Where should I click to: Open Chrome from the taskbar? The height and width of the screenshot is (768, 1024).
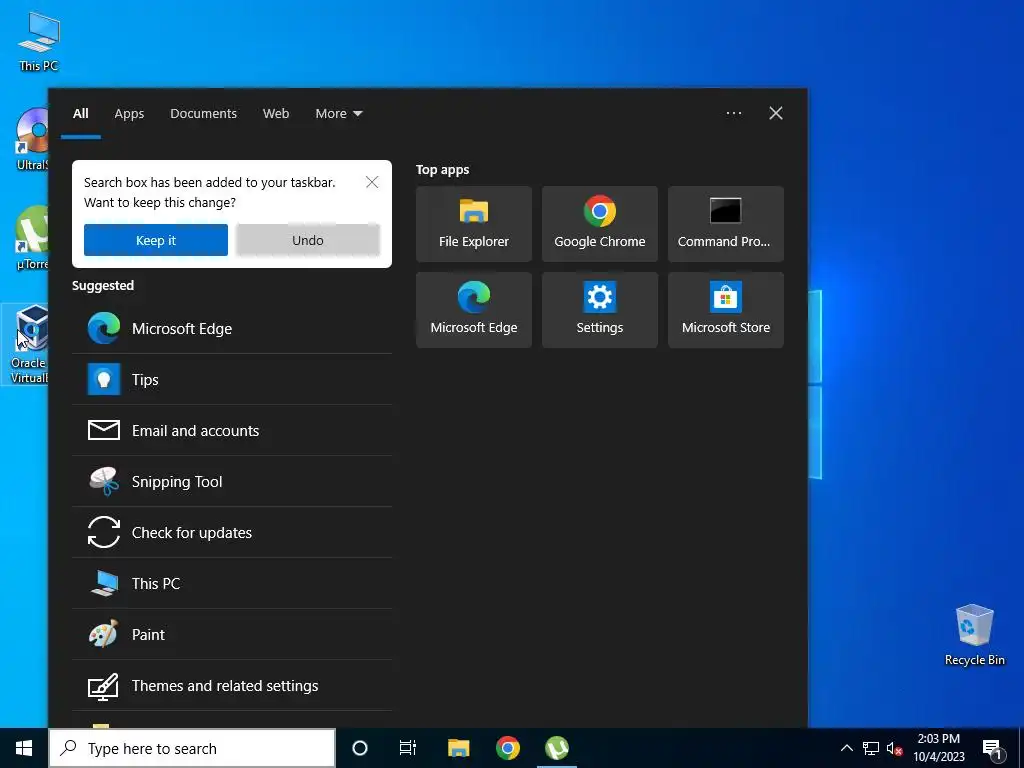point(507,748)
